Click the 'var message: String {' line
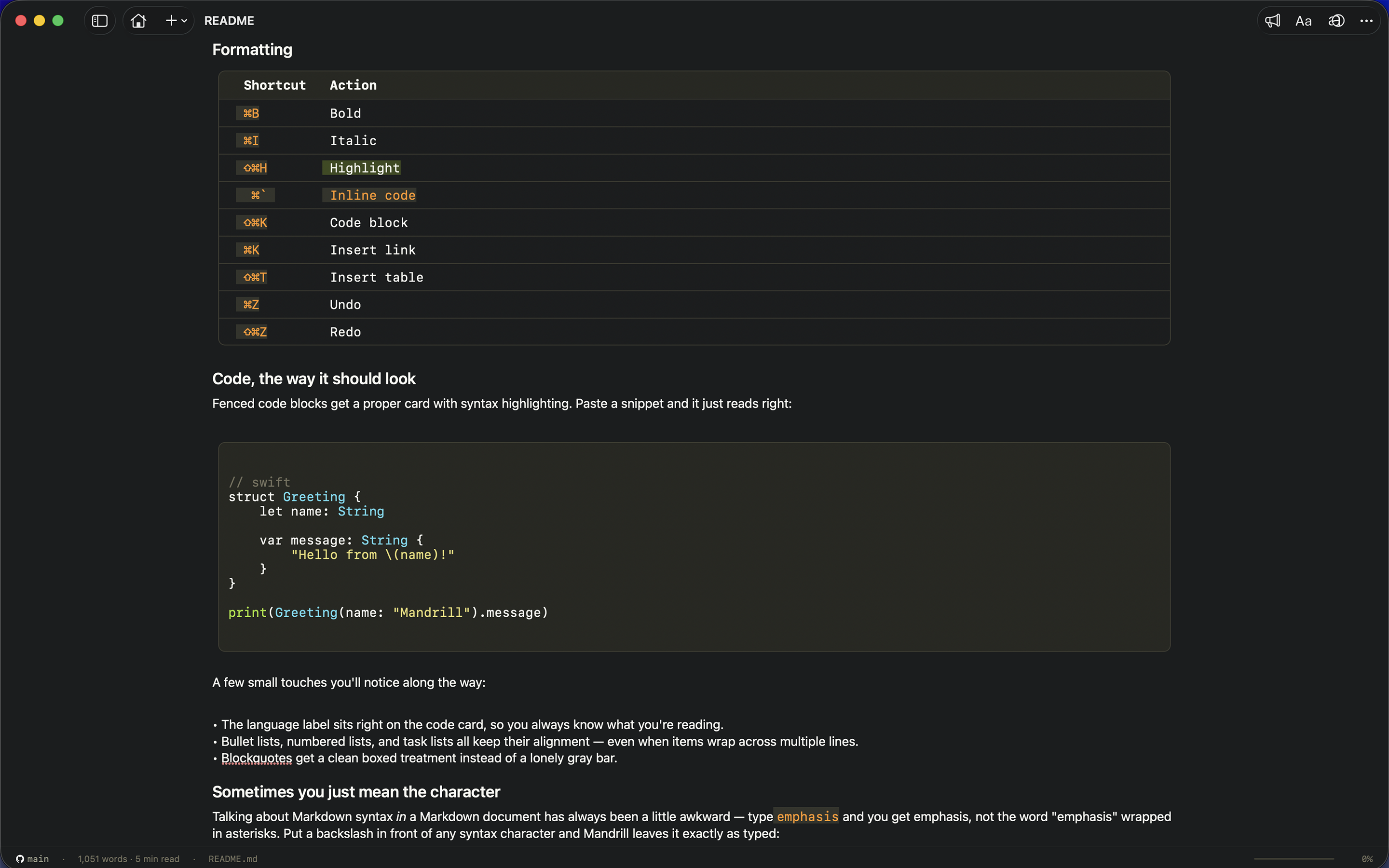This screenshot has width=1389, height=868. click(x=341, y=540)
